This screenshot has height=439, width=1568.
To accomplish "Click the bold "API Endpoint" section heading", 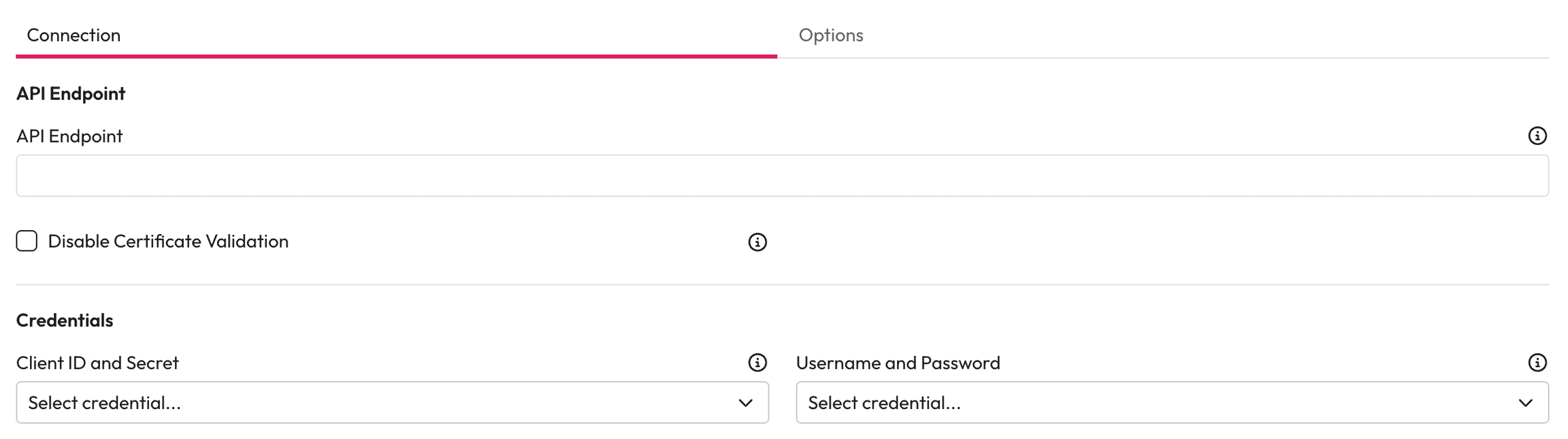I will pos(71,93).
